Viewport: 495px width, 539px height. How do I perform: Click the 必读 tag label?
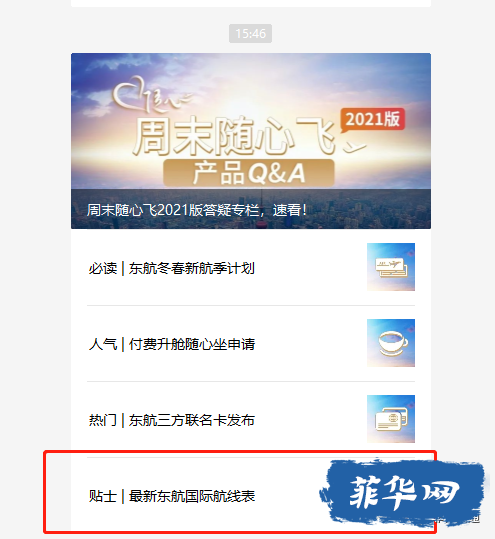point(103,268)
